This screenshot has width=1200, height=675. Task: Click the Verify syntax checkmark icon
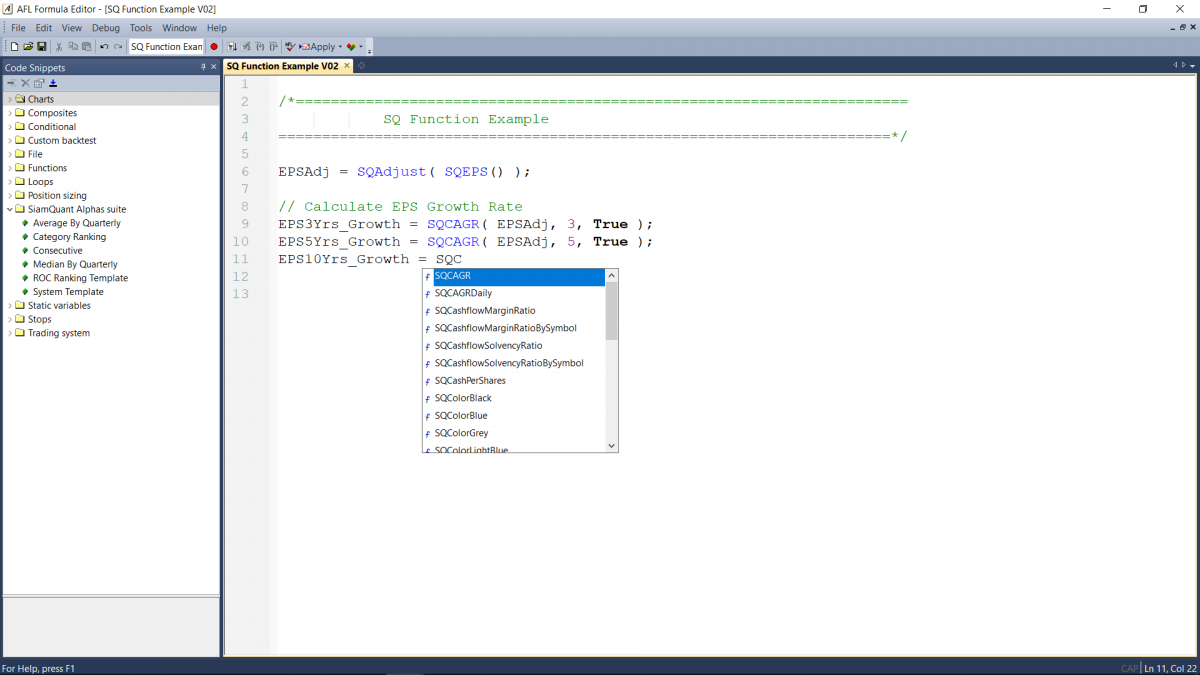tap(290, 47)
